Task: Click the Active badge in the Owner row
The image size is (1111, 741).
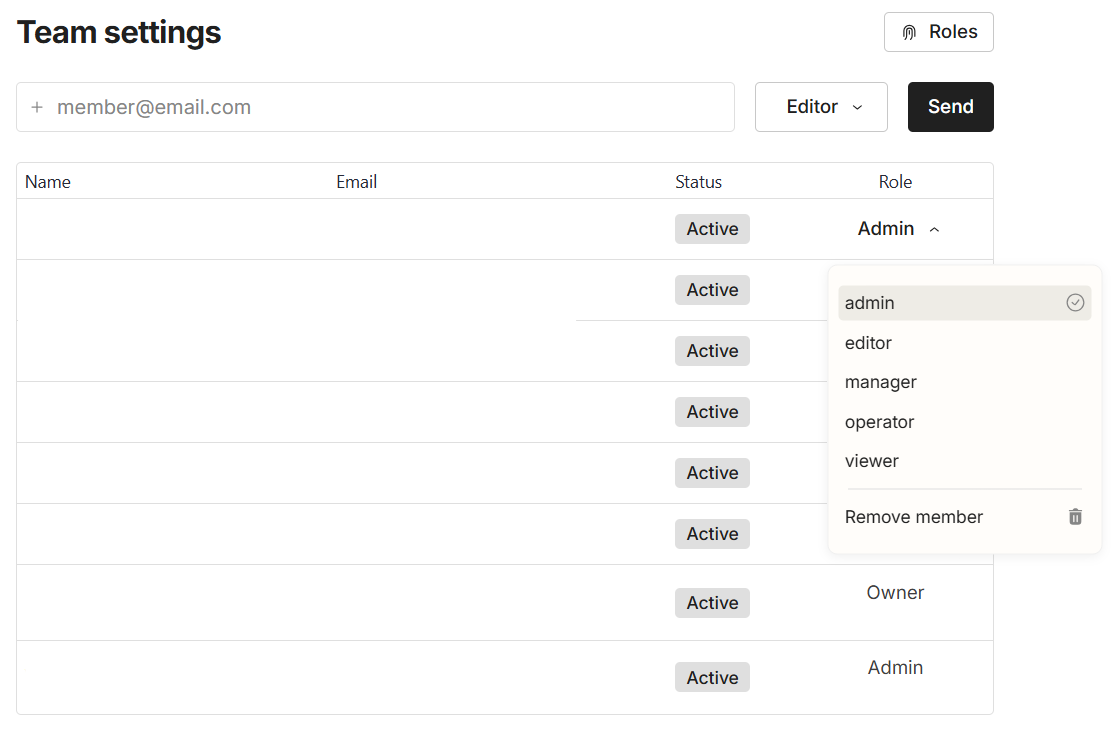Action: [712, 603]
